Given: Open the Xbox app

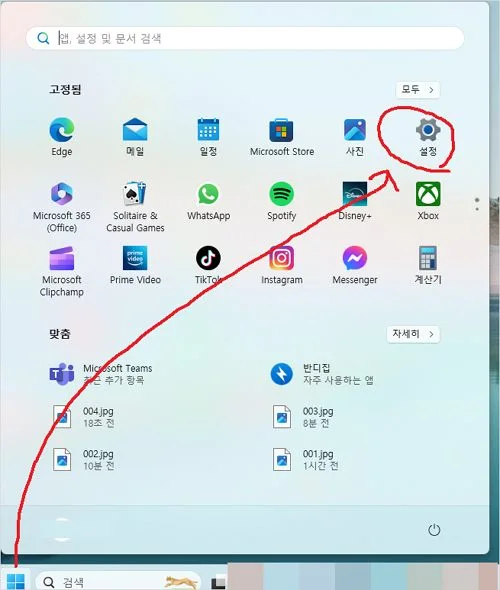Looking at the screenshot, I should click(428, 201).
